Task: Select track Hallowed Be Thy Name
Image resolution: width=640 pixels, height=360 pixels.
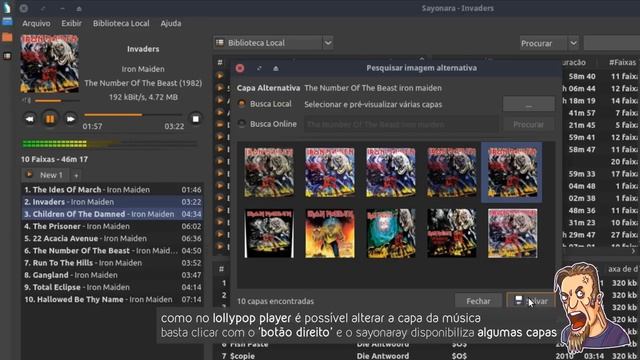Action: (x=112, y=300)
